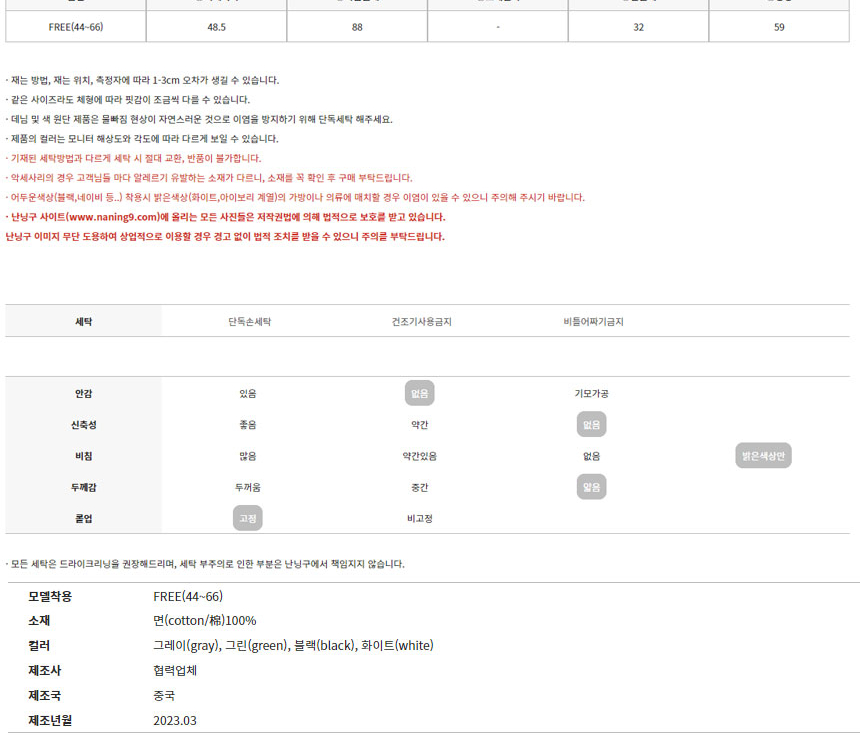The width and height of the screenshot is (860, 744).
Task: Click manufacture date '2023.03'
Action: (175, 720)
